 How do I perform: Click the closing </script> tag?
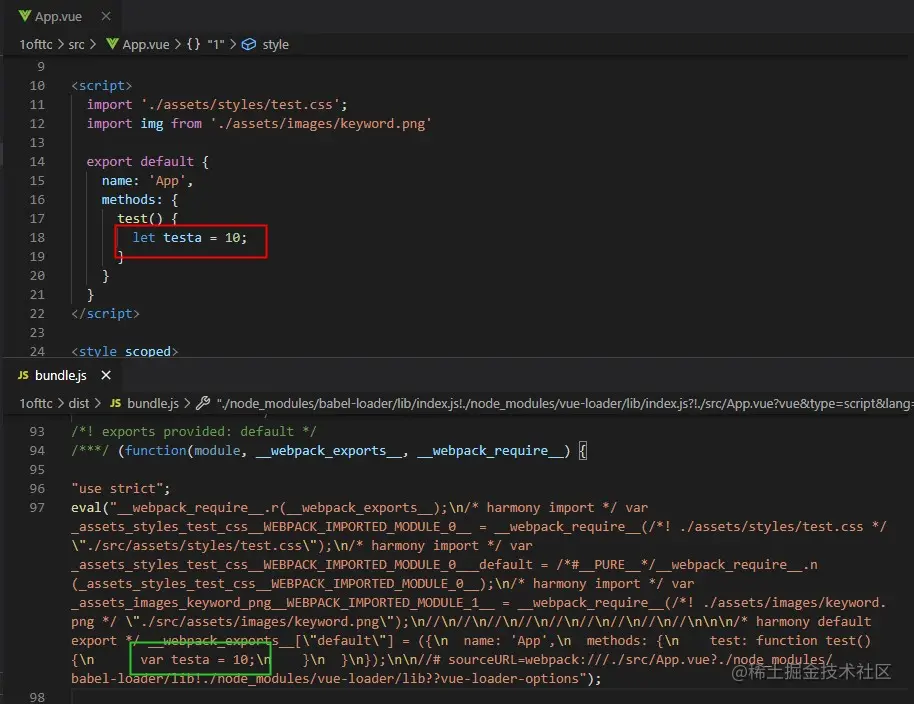tap(106, 314)
